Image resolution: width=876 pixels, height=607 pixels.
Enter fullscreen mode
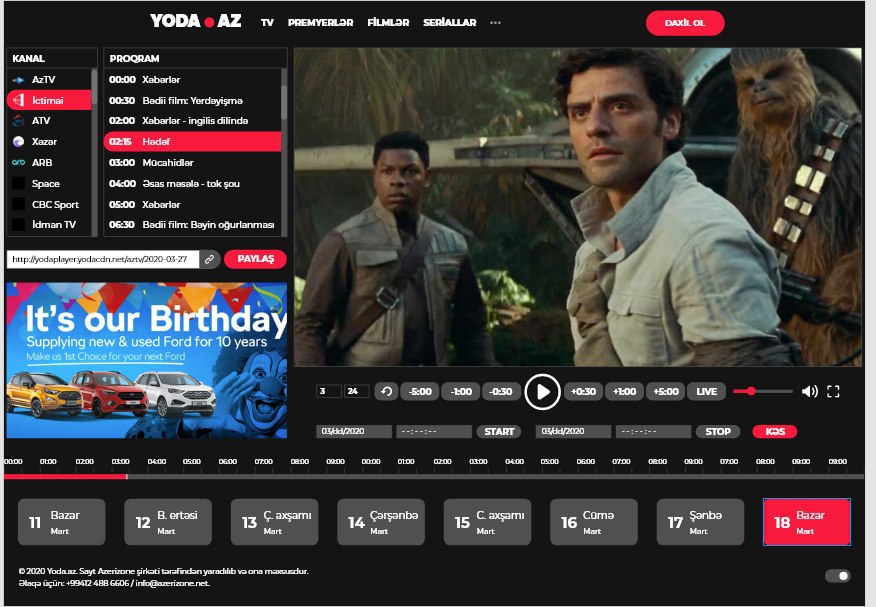[833, 391]
